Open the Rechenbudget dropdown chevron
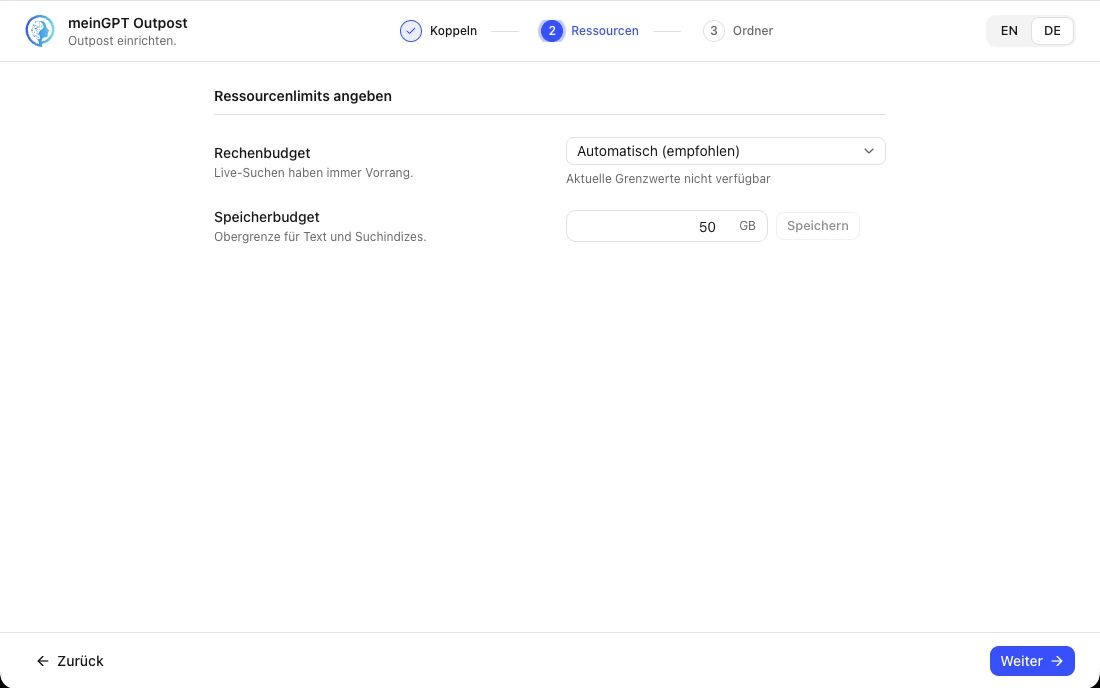Viewport: 1100px width, 688px height. 868,151
